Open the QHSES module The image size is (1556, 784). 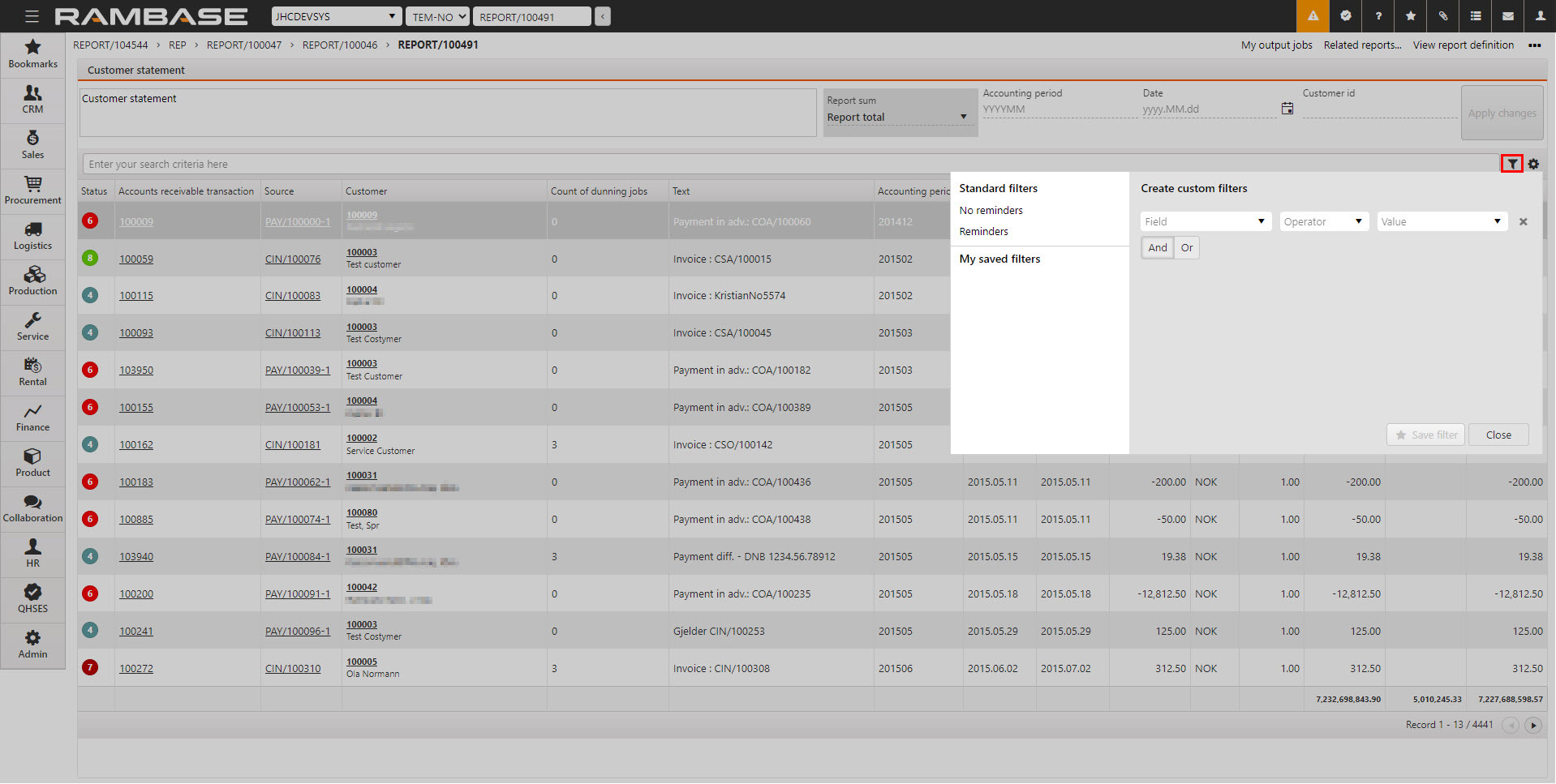point(32,599)
